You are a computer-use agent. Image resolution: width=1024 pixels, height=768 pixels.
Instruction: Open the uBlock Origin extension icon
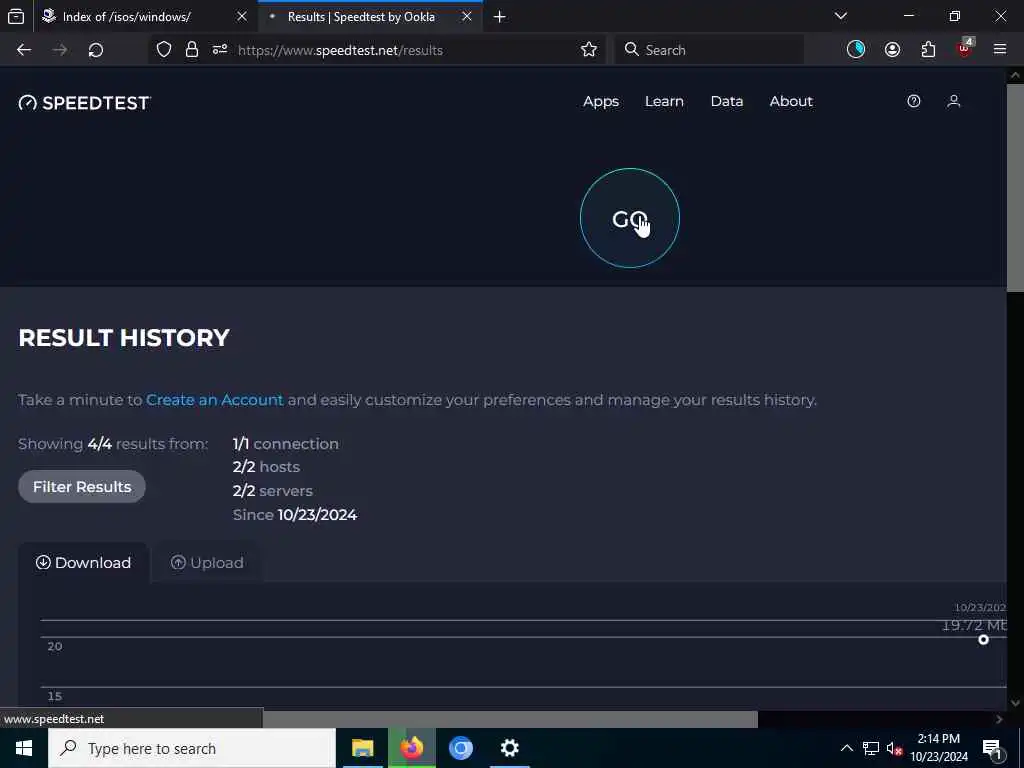tap(965, 49)
